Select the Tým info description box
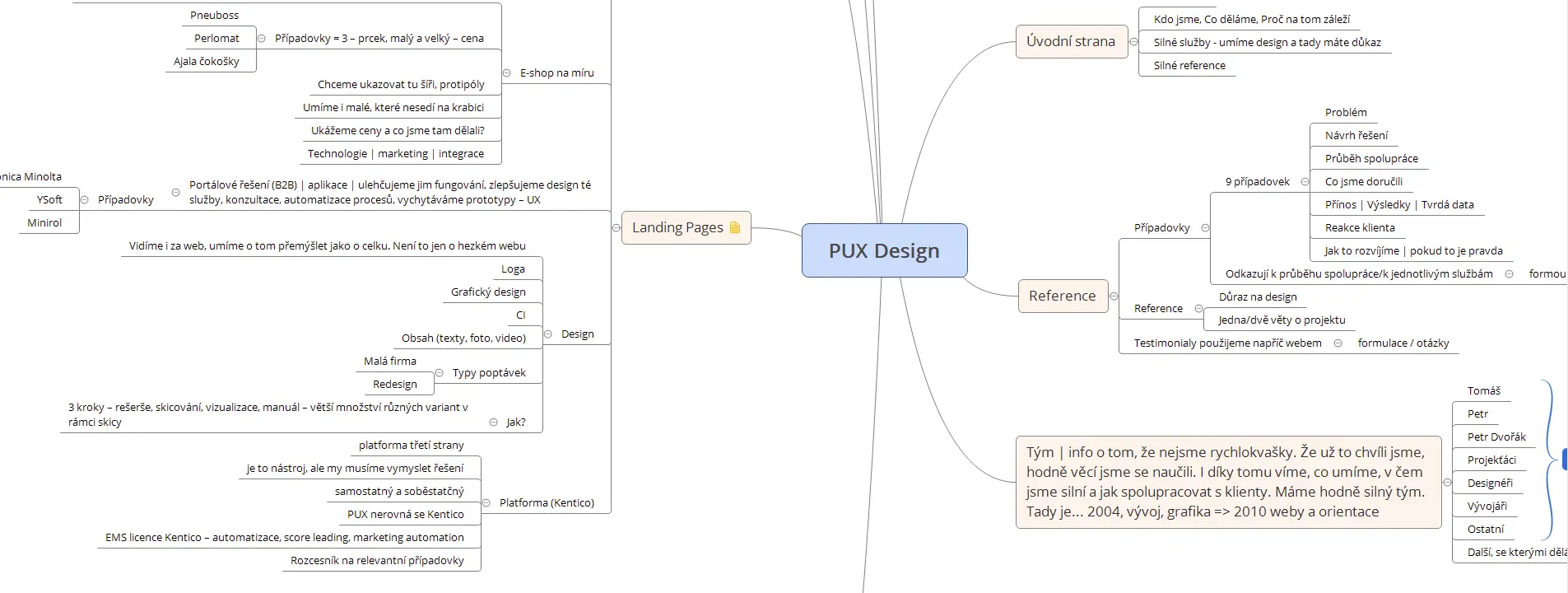The image size is (1568, 593). [x=1227, y=482]
